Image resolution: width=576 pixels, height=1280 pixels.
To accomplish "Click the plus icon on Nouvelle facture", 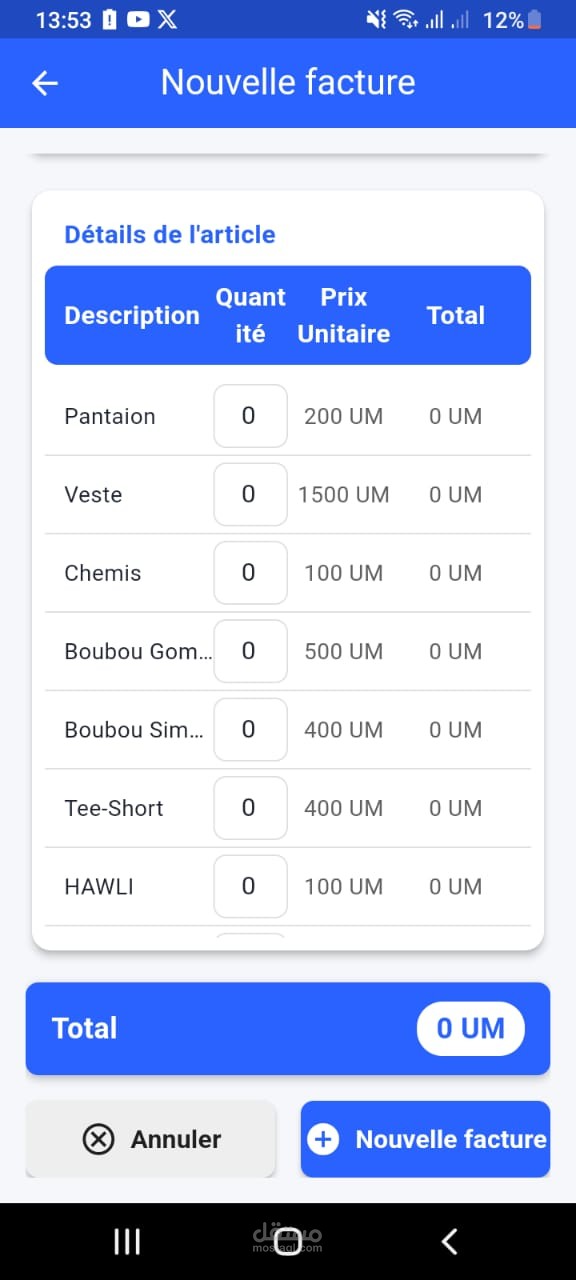I will pos(323,1139).
